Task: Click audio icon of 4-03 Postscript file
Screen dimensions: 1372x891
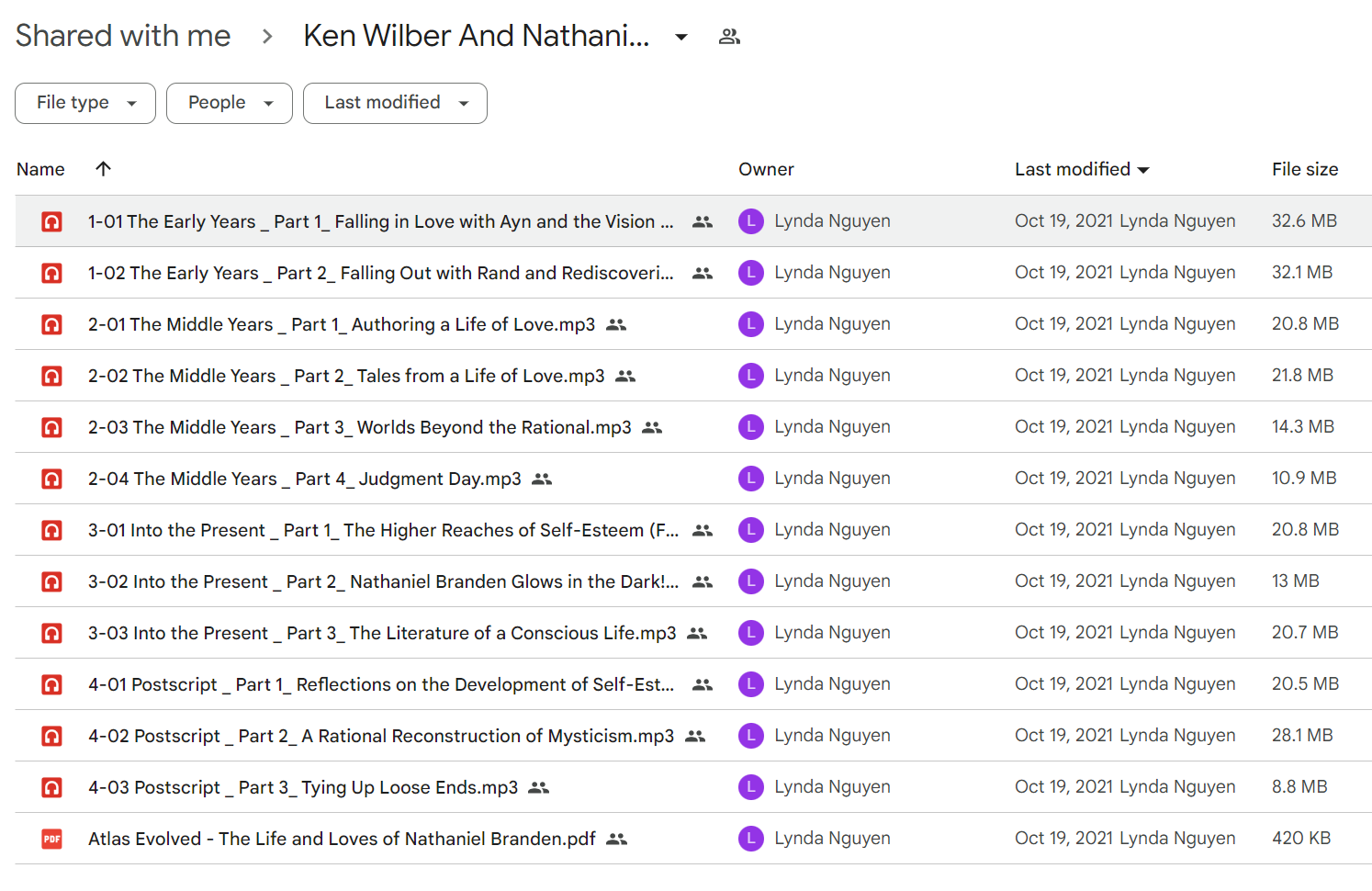Action: pyautogui.click(x=52, y=787)
